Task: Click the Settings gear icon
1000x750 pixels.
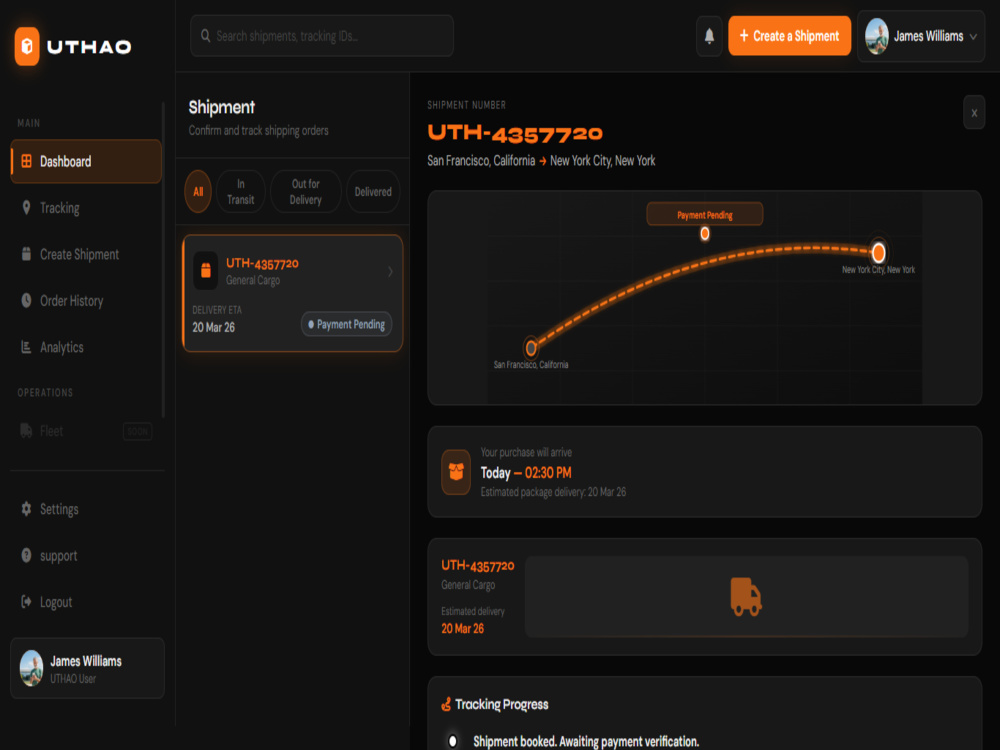Action: click(x=26, y=509)
